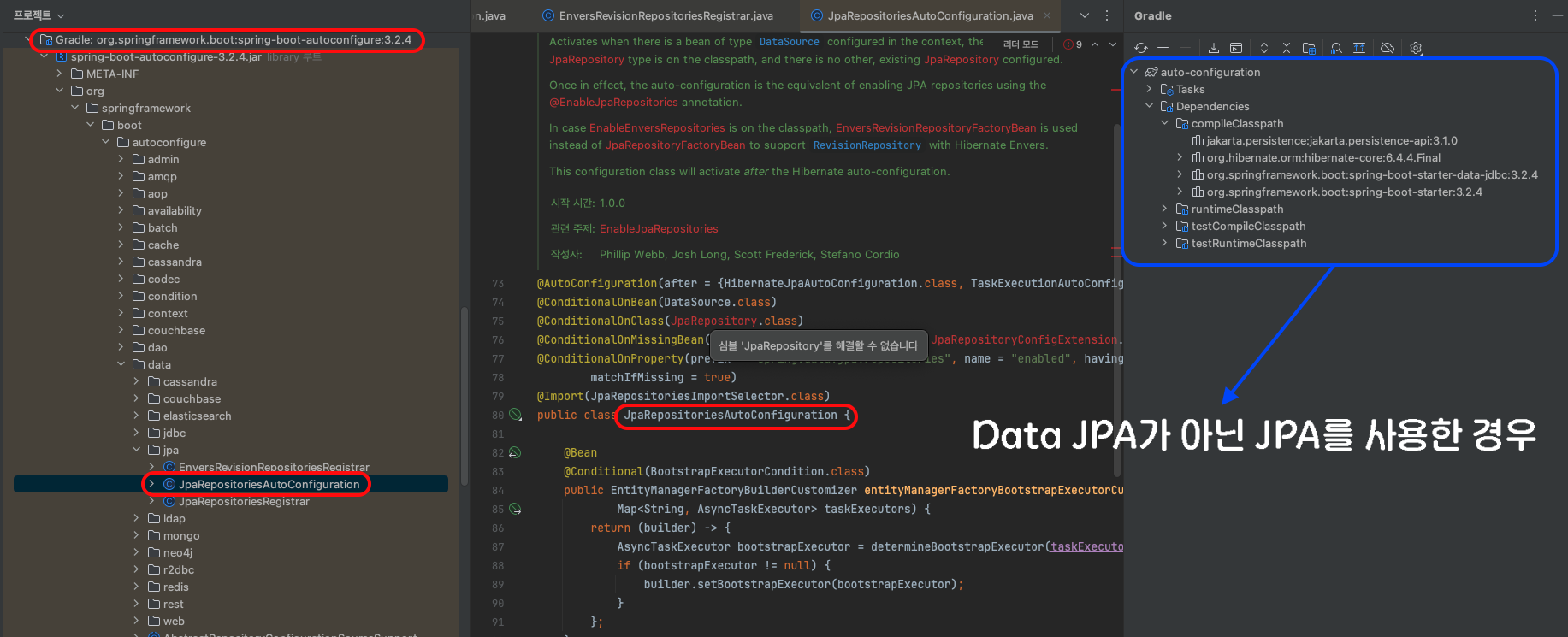Screen dimensions: 1568x637
Task: Select JpaRepositoriesAutoConfiguration in the project tree
Action: click(269, 484)
